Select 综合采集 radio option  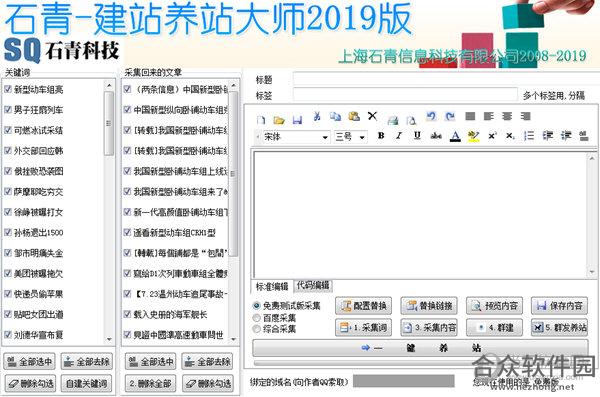click(x=256, y=329)
